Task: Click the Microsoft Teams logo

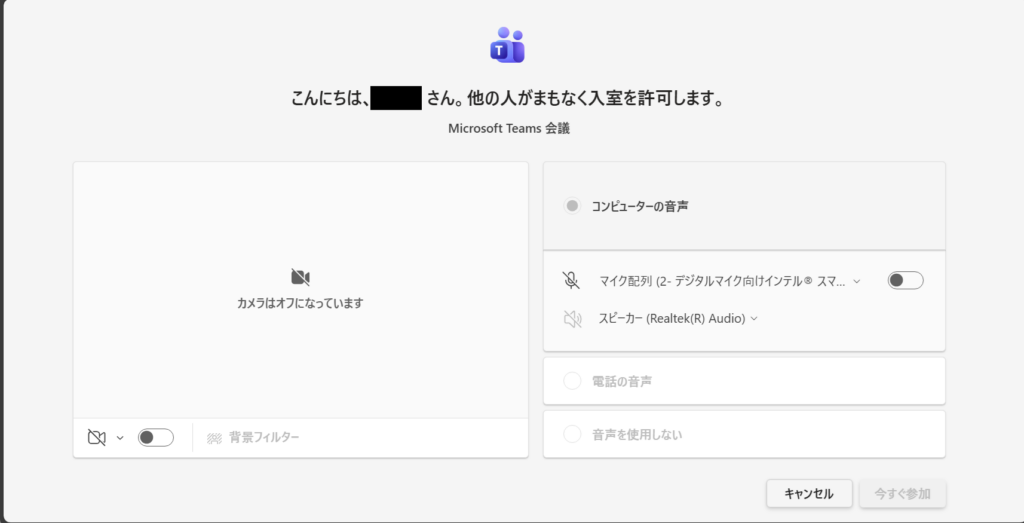Action: click(507, 45)
